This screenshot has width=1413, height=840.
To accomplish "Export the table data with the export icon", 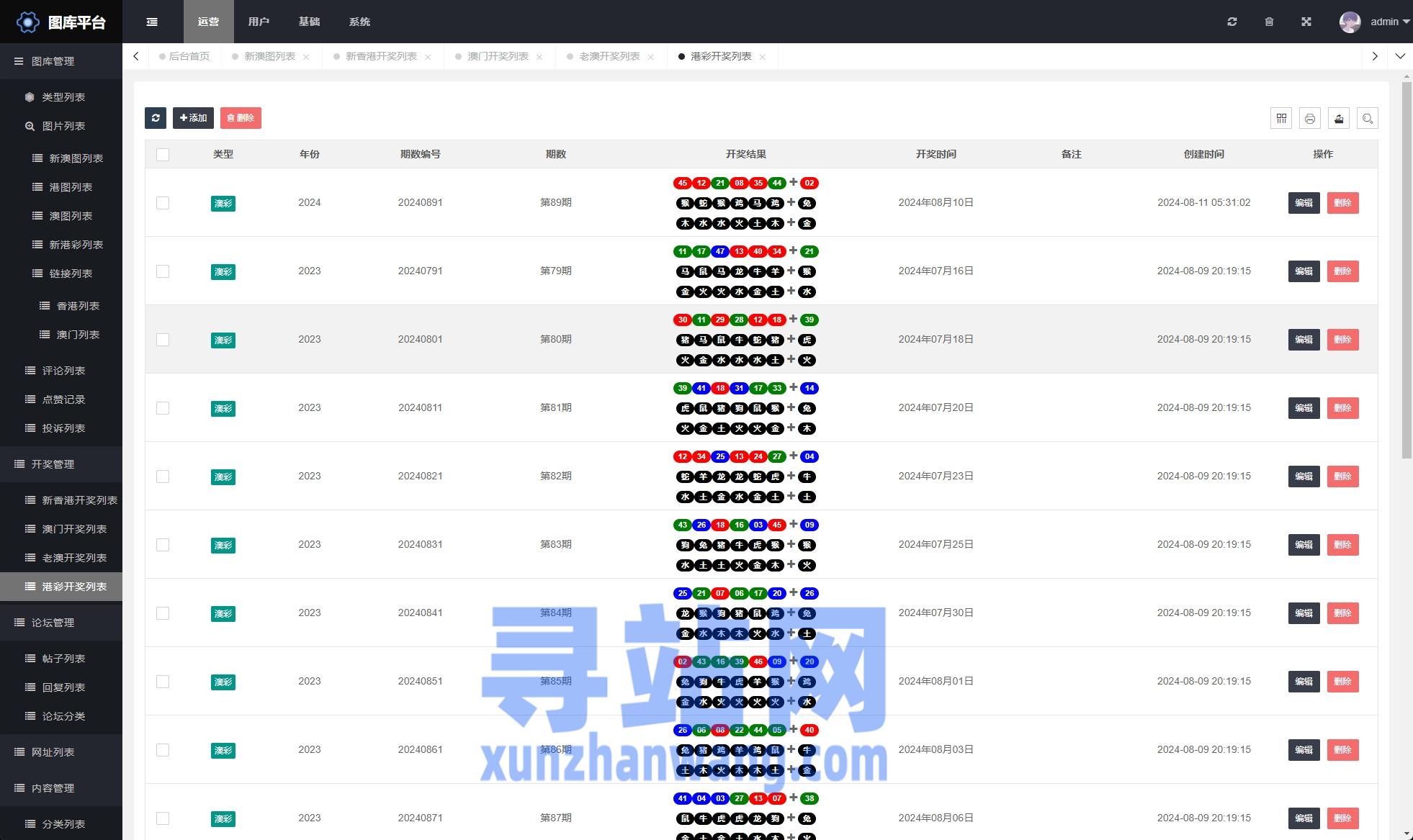I will [1339, 118].
